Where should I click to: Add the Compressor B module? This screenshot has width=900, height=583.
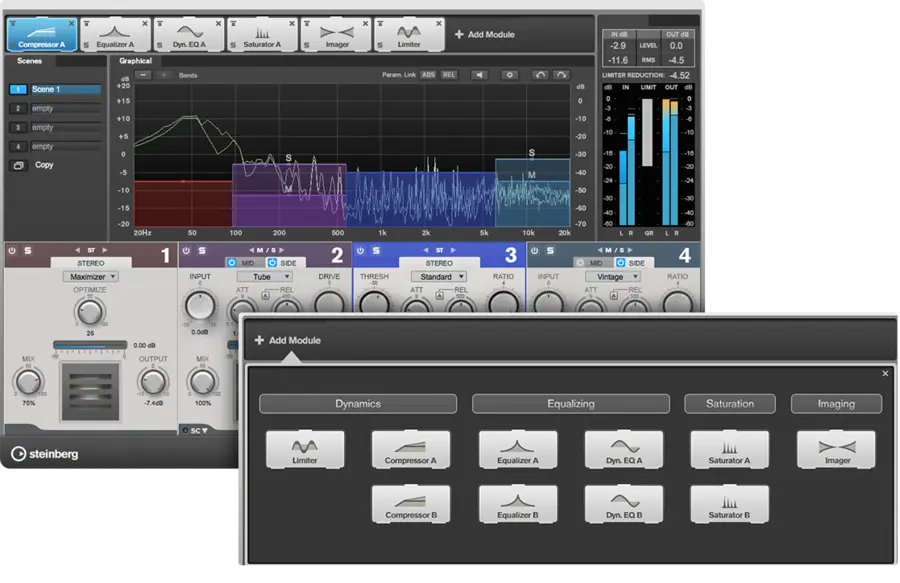411,504
